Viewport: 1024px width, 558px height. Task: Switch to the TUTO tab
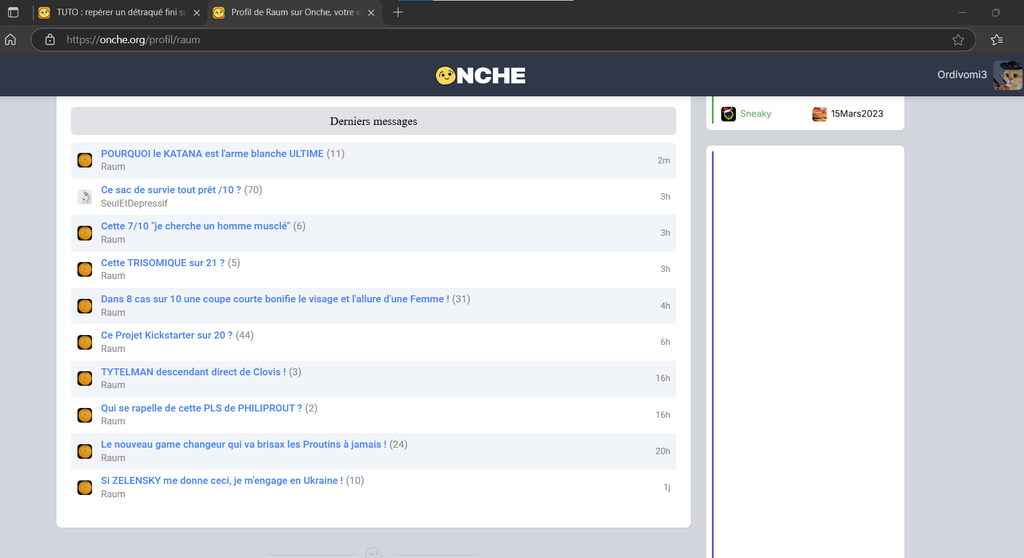click(x=120, y=12)
